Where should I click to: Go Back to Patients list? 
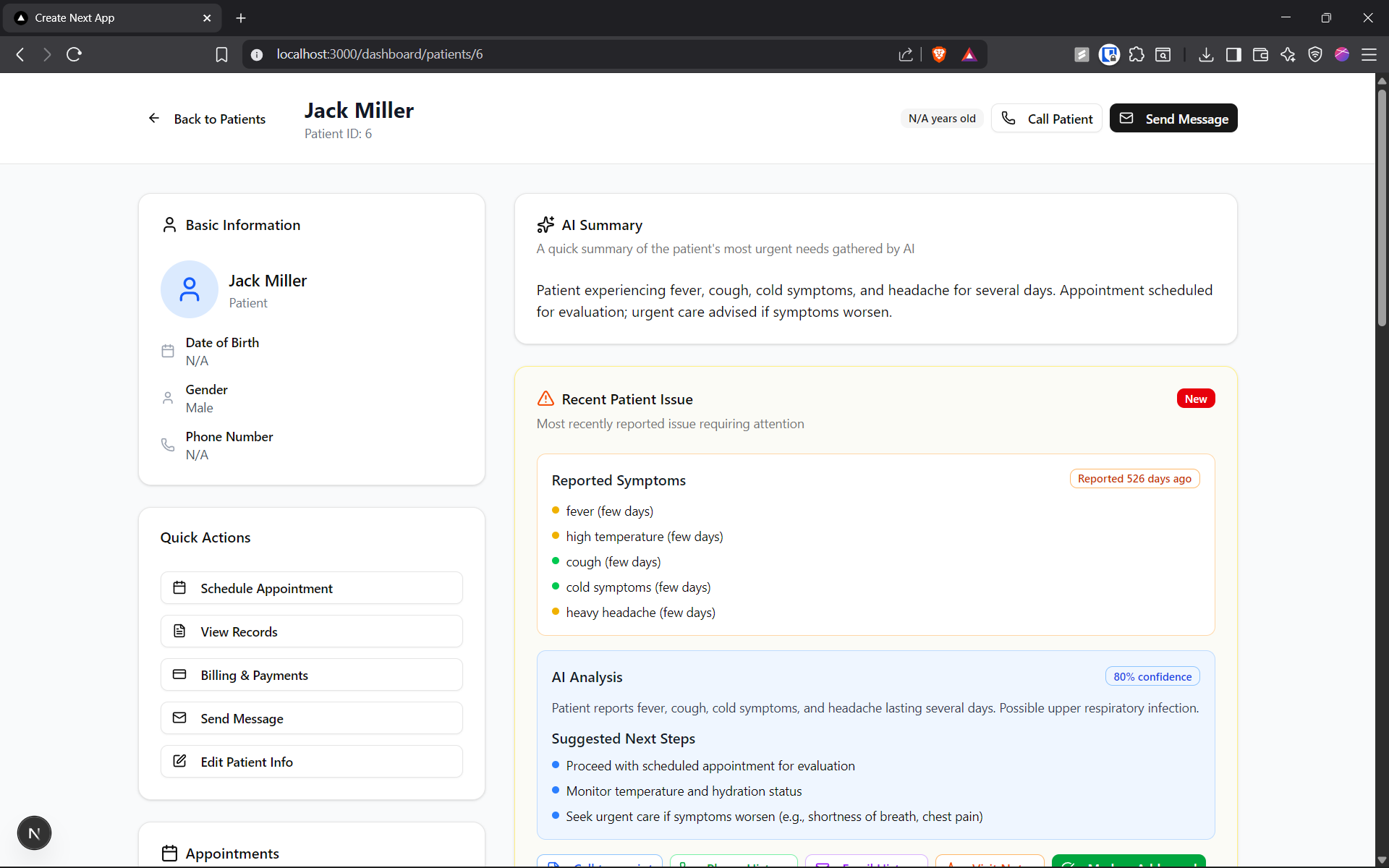click(x=207, y=119)
